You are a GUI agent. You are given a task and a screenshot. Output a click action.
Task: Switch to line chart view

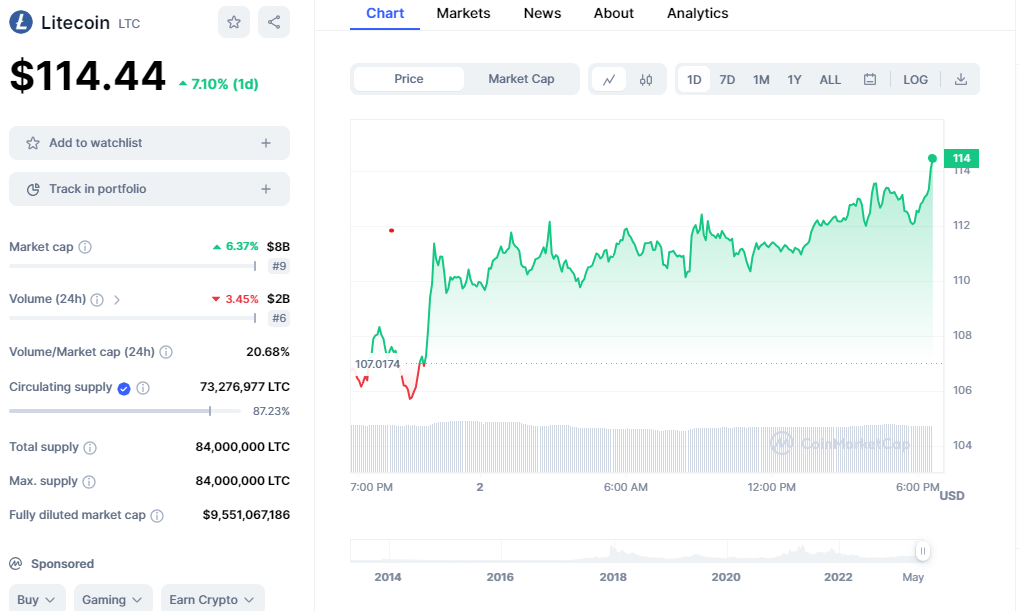[609, 79]
